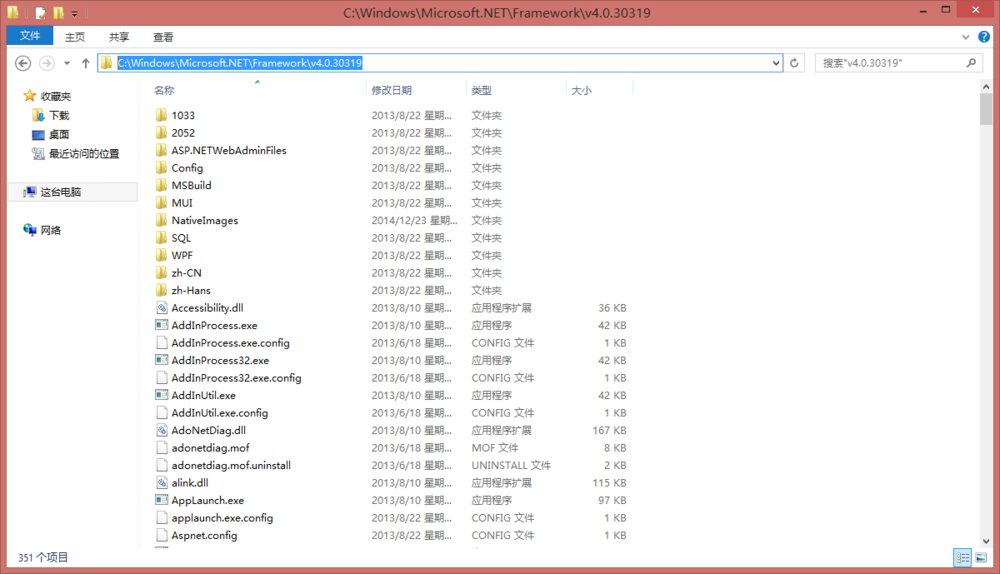Switch to the 查看 ribbon tab

pos(163,37)
